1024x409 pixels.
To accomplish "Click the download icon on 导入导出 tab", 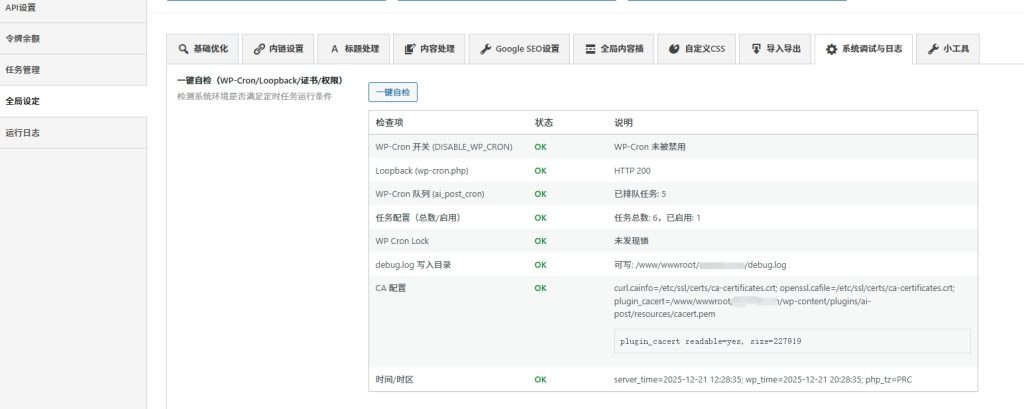I will [x=756, y=49].
